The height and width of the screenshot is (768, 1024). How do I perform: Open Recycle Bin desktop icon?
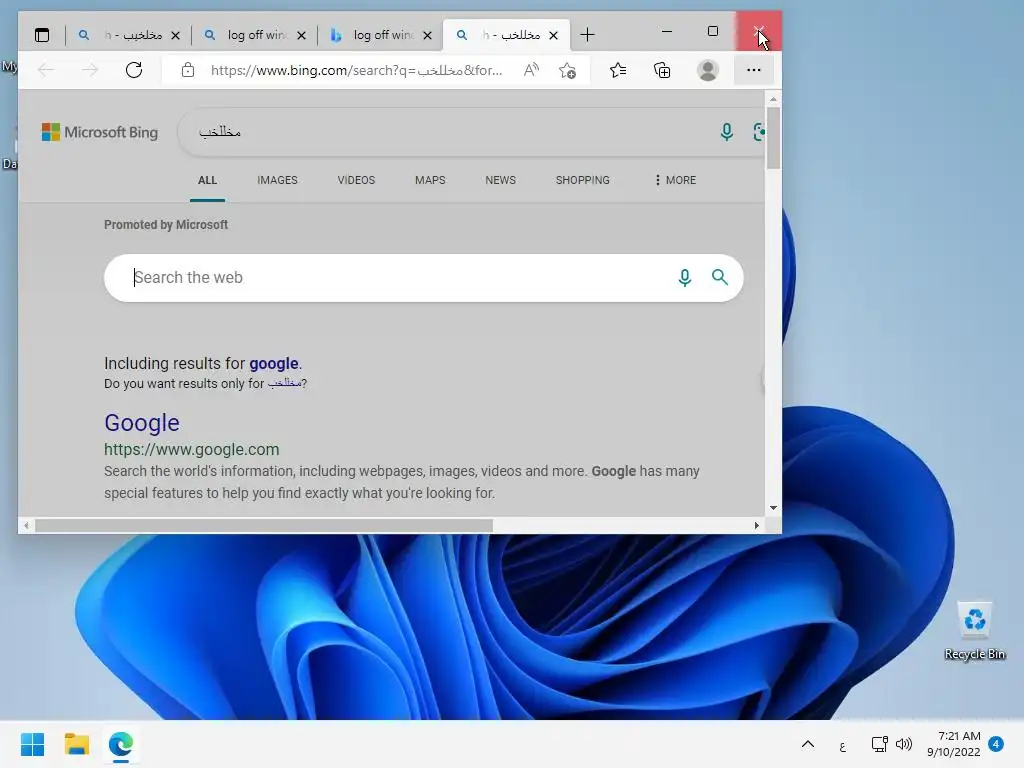[x=974, y=632]
